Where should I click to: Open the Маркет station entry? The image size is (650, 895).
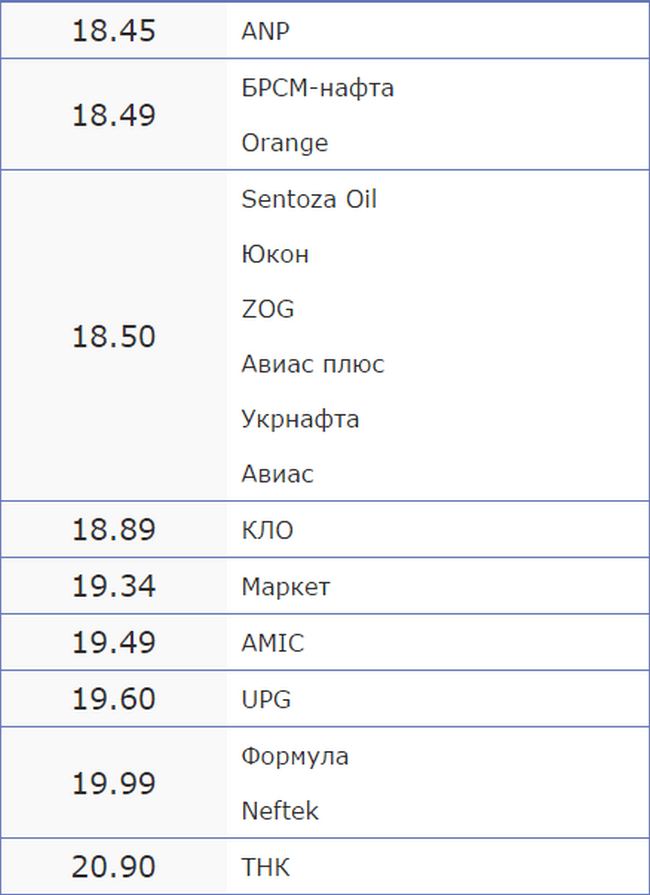click(285, 587)
